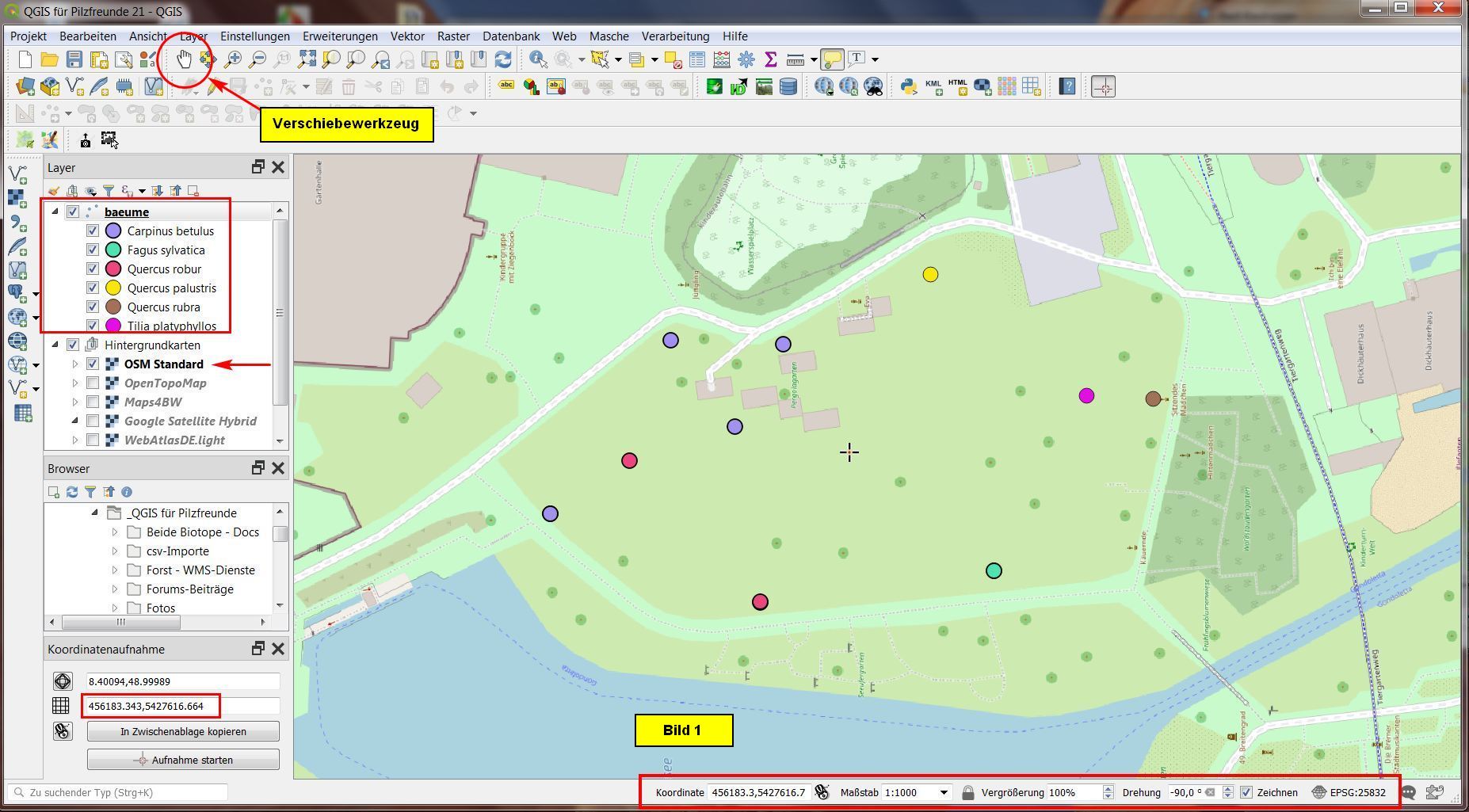The width and height of the screenshot is (1469, 812).
Task: Click the yellow Quercus palustris color swatch
Action: point(113,288)
